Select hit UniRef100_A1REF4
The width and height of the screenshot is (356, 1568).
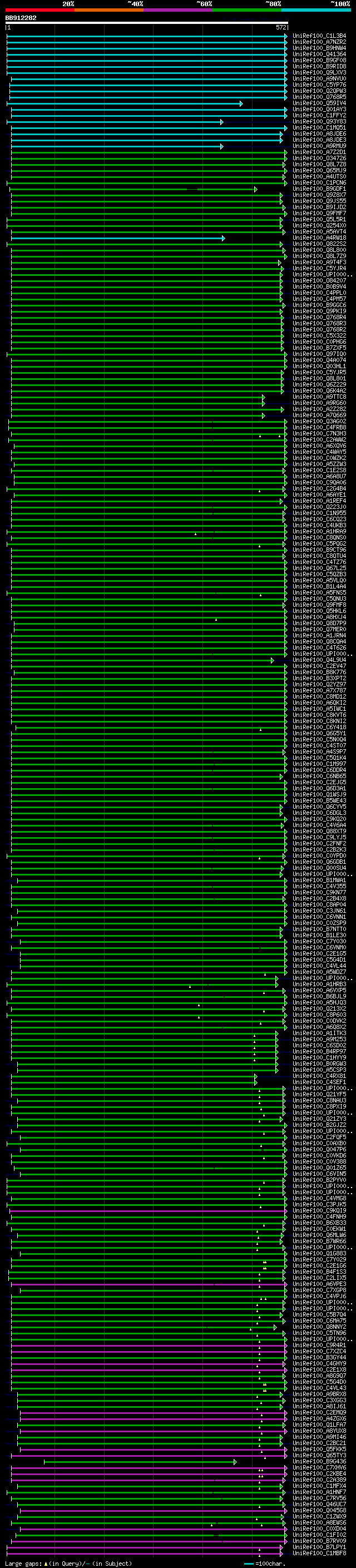pyautogui.click(x=319, y=501)
